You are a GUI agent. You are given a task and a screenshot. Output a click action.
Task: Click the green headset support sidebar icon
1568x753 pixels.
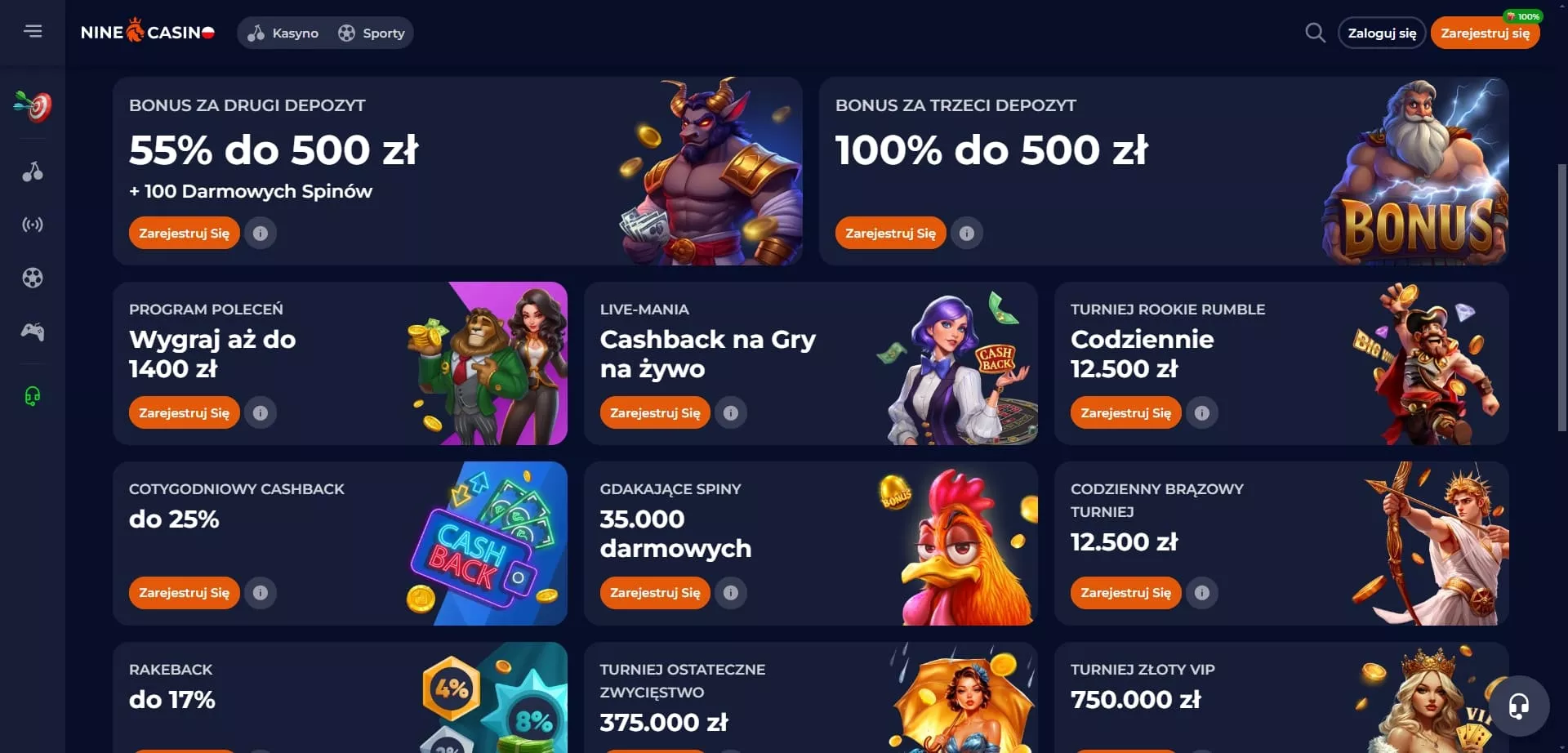click(33, 397)
